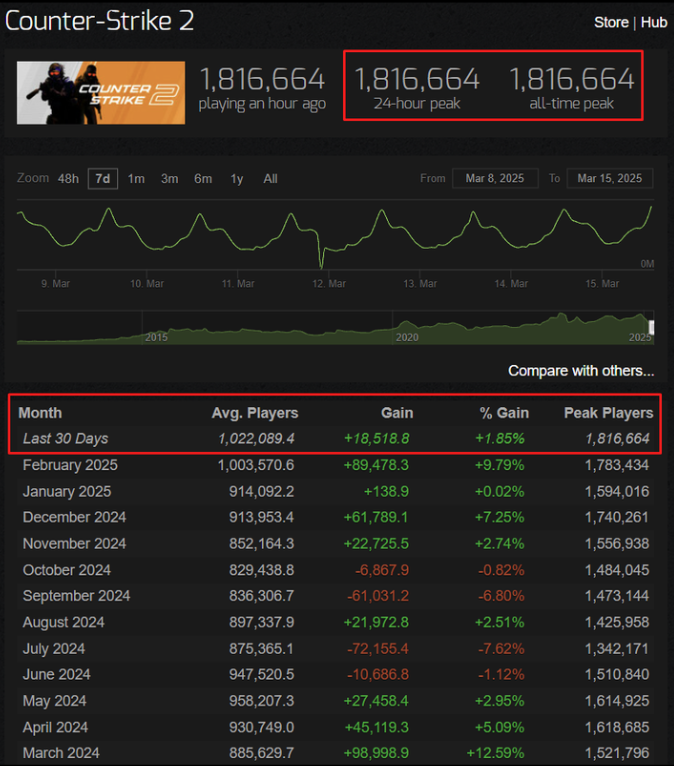Select the All zoom range

click(x=270, y=179)
